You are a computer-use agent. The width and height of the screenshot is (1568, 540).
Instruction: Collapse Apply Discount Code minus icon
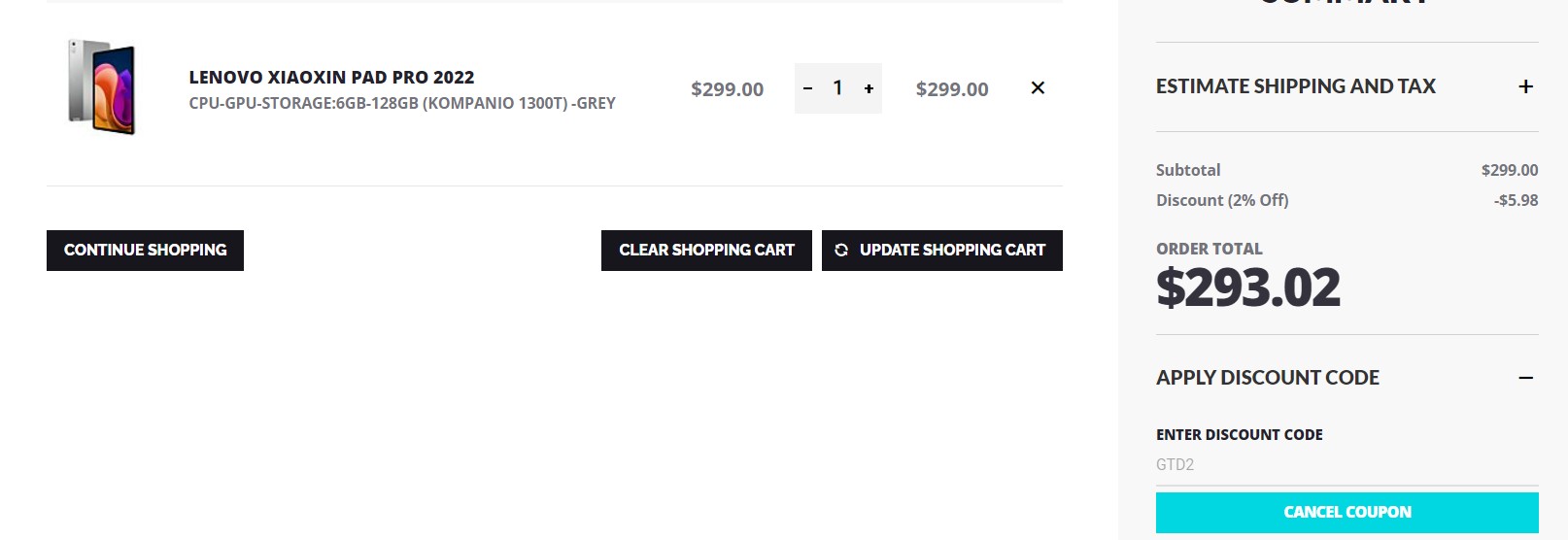coord(1525,378)
